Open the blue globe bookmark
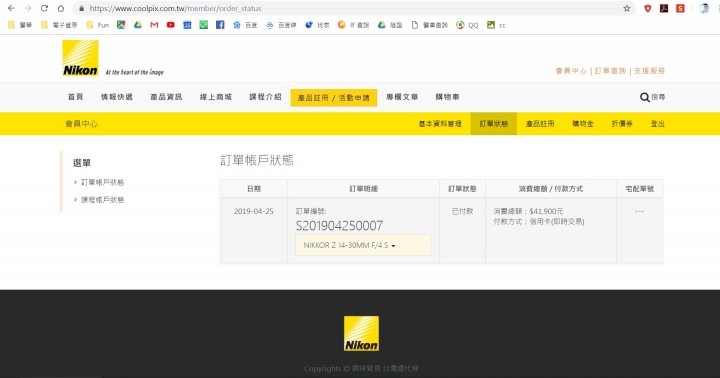Screen dimensions: 720x378 click(x=317, y=25)
